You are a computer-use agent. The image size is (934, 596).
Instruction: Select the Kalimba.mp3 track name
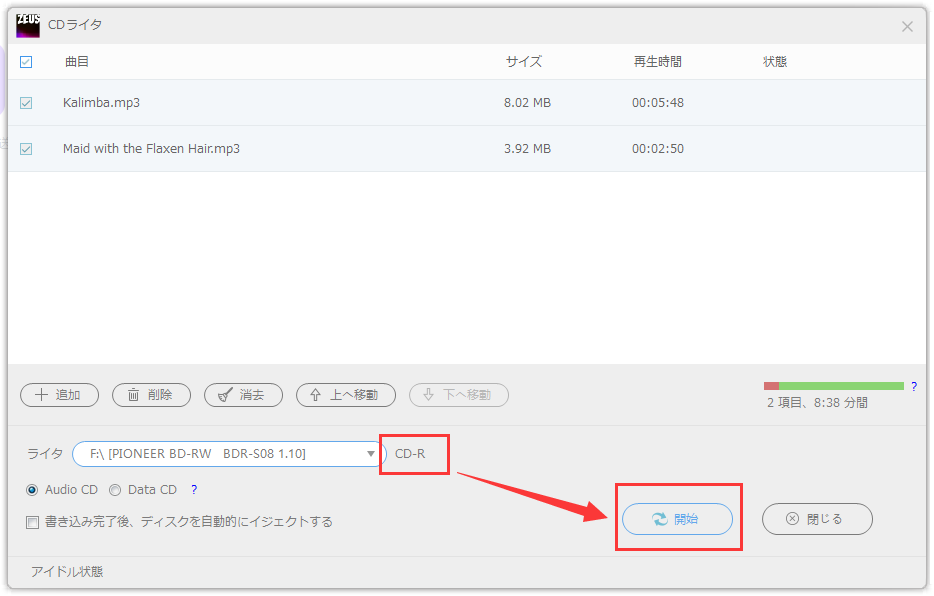click(101, 102)
